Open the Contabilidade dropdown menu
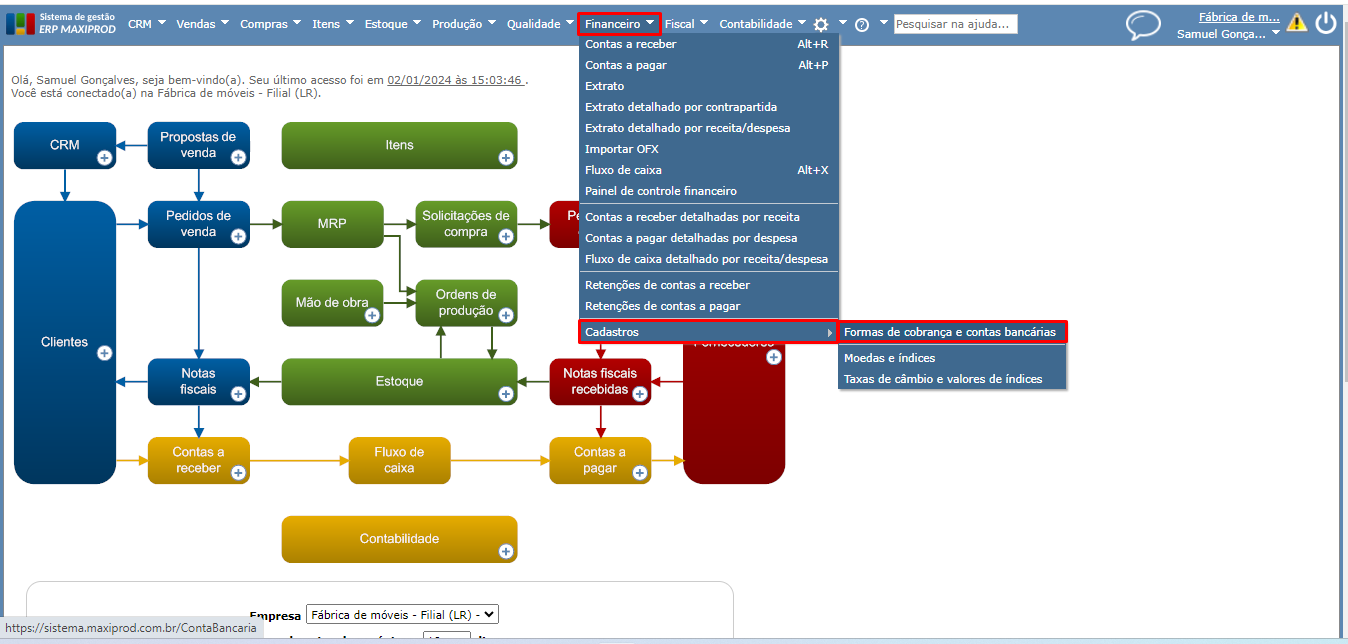 coord(762,23)
